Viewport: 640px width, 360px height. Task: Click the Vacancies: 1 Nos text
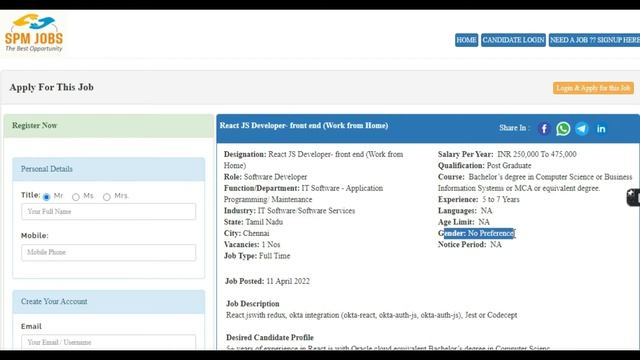click(252, 244)
